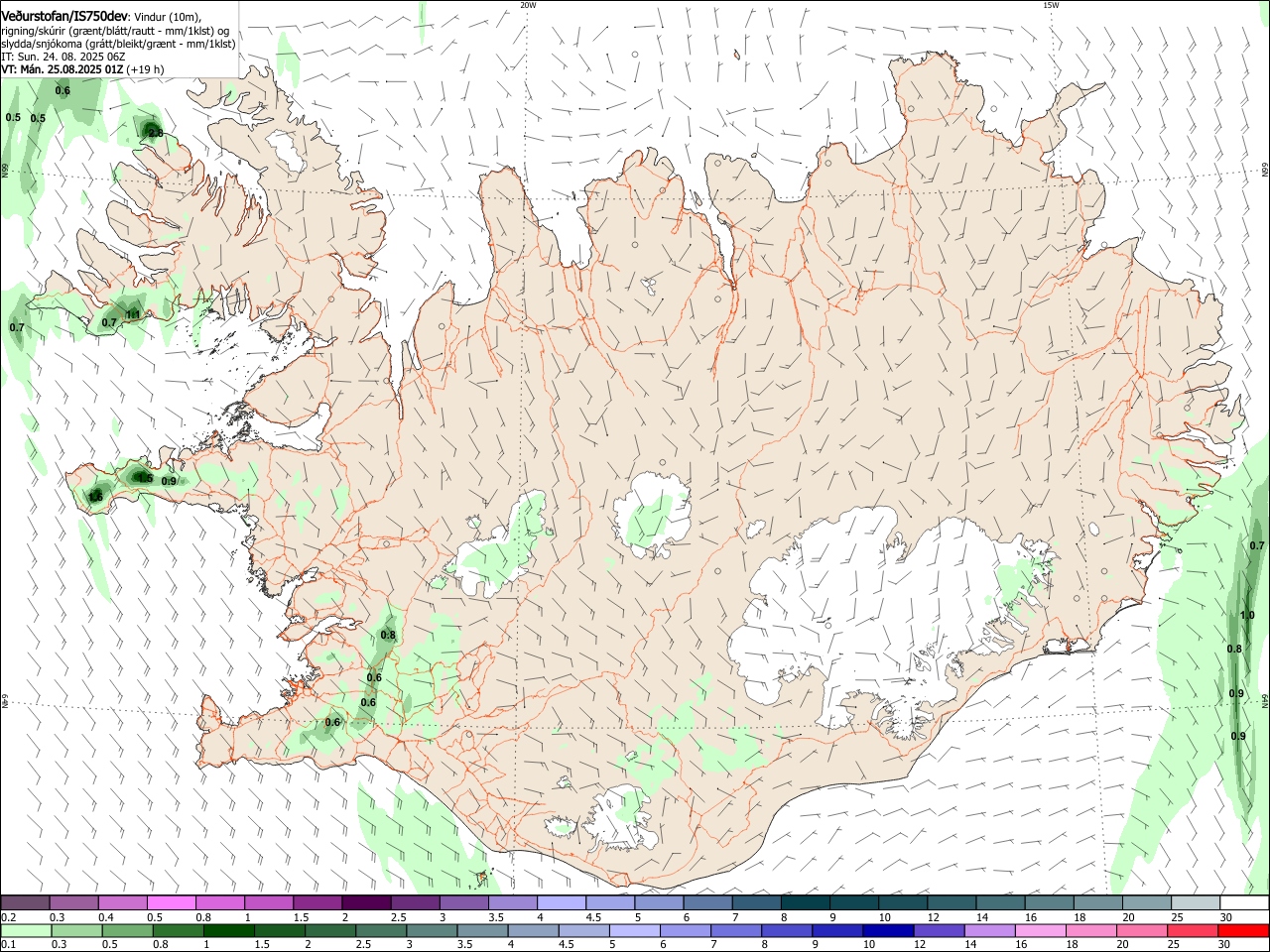Click the '0.1' label starting the rain legend
Viewport: 1270px width, 952px height.
click(x=9, y=945)
